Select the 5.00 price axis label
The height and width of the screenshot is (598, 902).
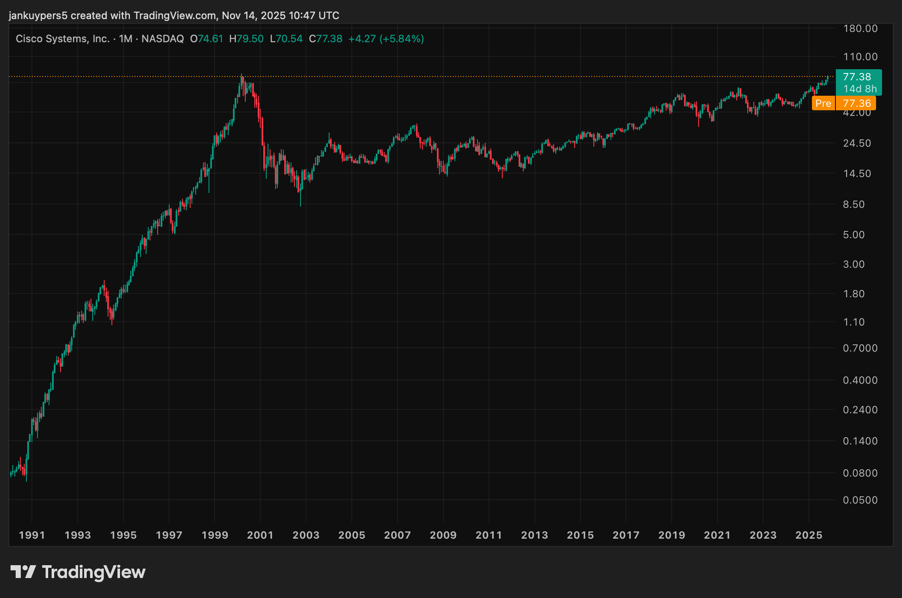854,235
